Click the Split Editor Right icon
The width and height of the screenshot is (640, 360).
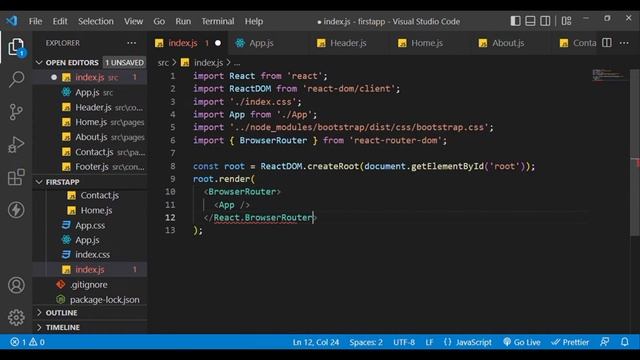click(x=607, y=42)
